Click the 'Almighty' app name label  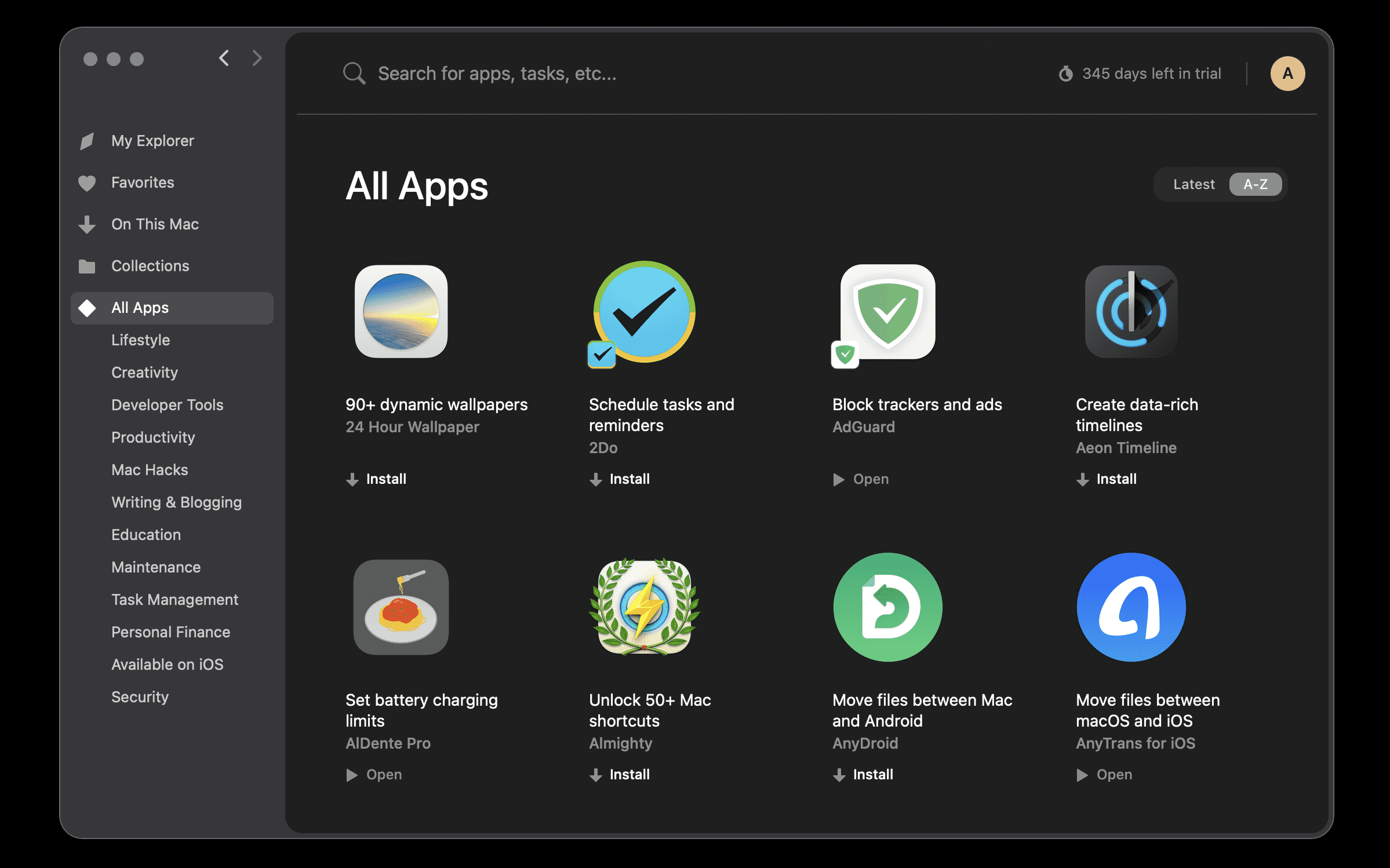(620, 743)
